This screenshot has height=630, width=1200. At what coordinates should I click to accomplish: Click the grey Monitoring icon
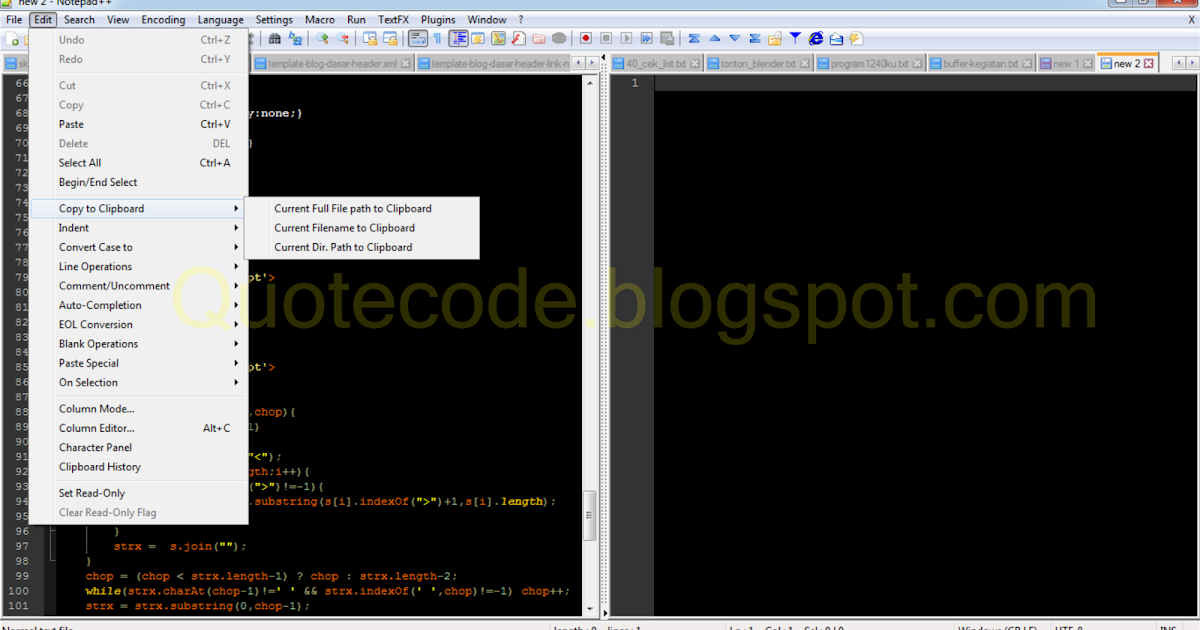559,39
